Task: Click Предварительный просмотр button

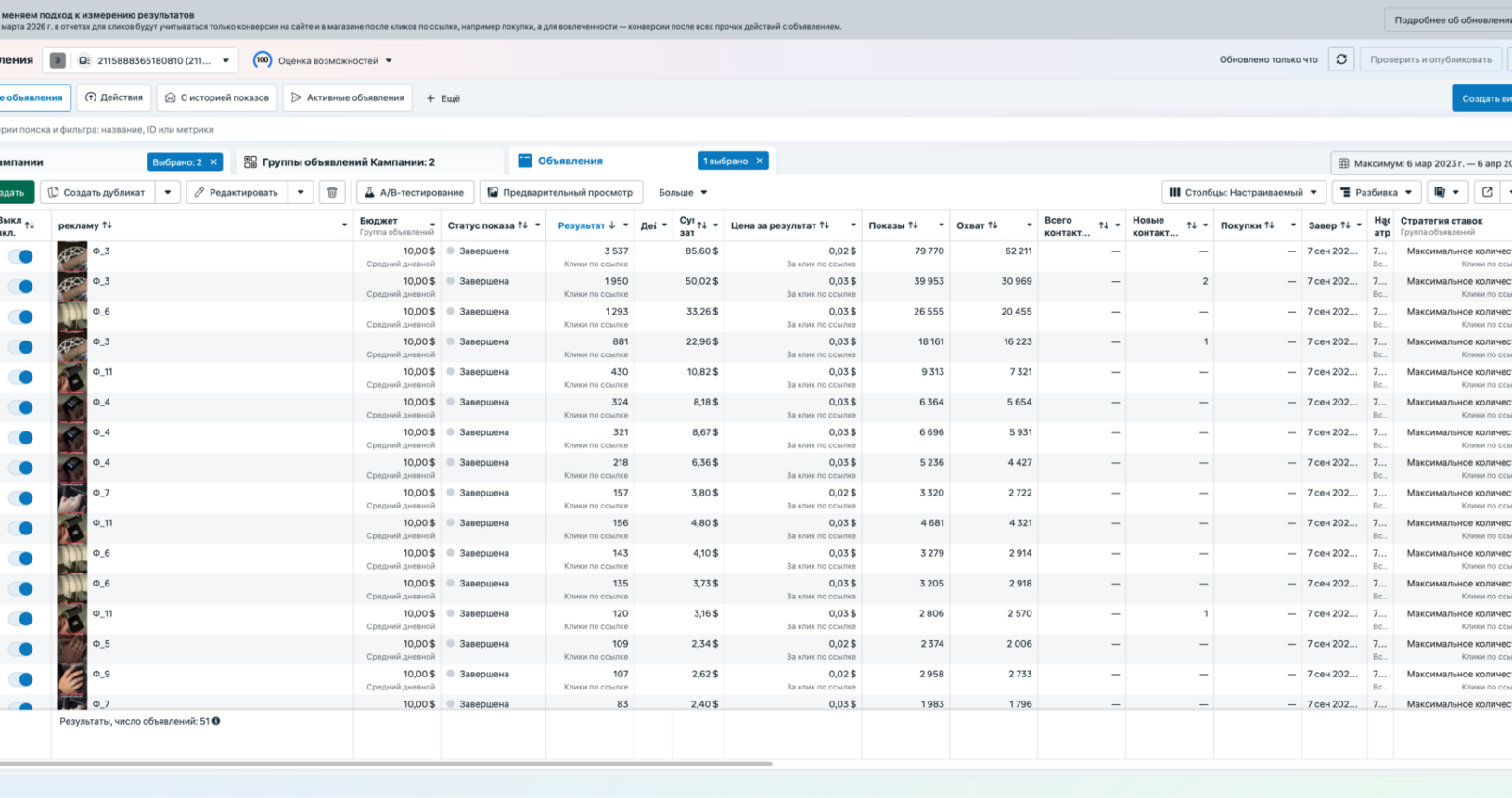Action: coord(560,192)
